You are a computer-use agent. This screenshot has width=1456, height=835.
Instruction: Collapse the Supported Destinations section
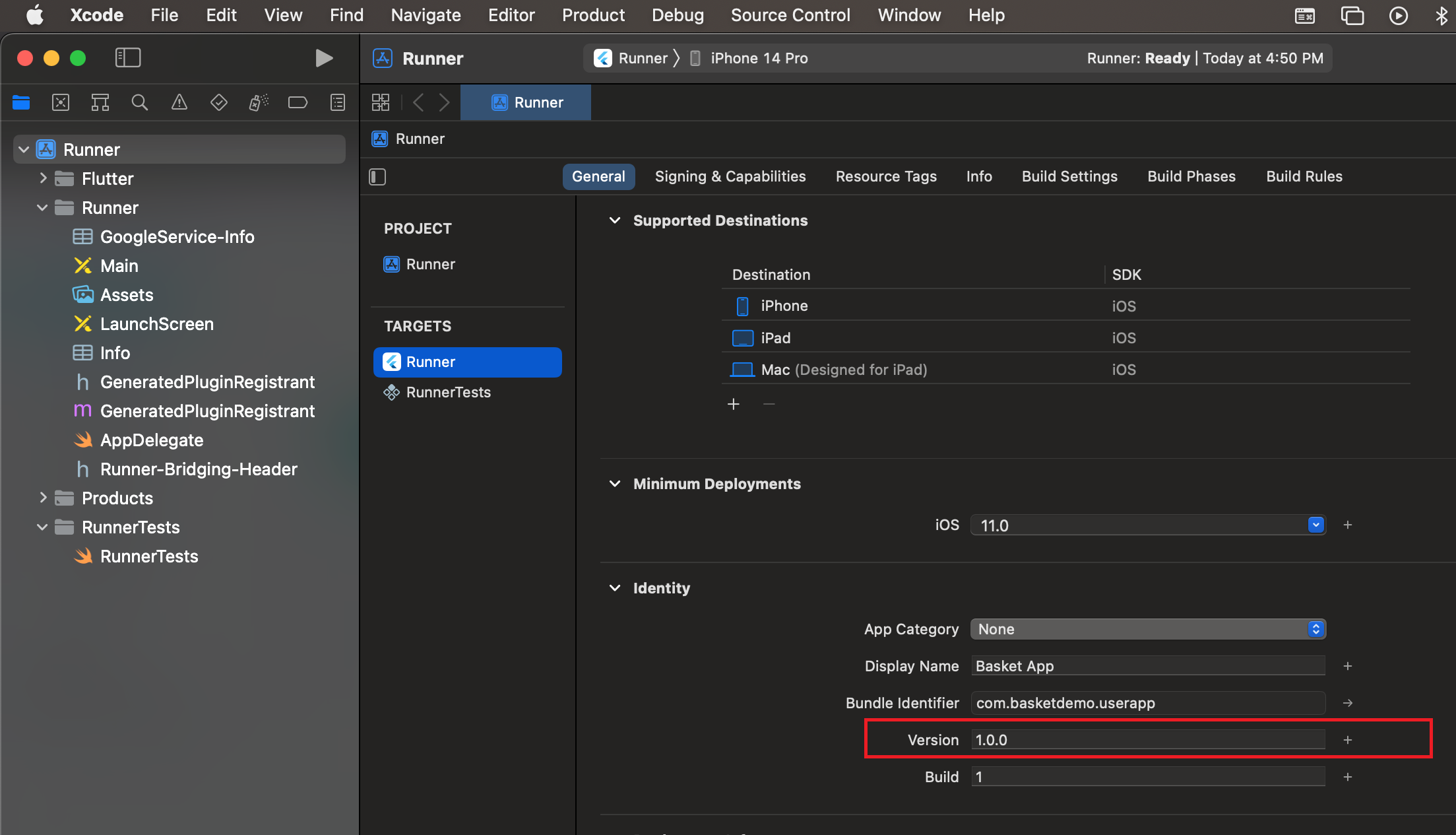coord(615,220)
